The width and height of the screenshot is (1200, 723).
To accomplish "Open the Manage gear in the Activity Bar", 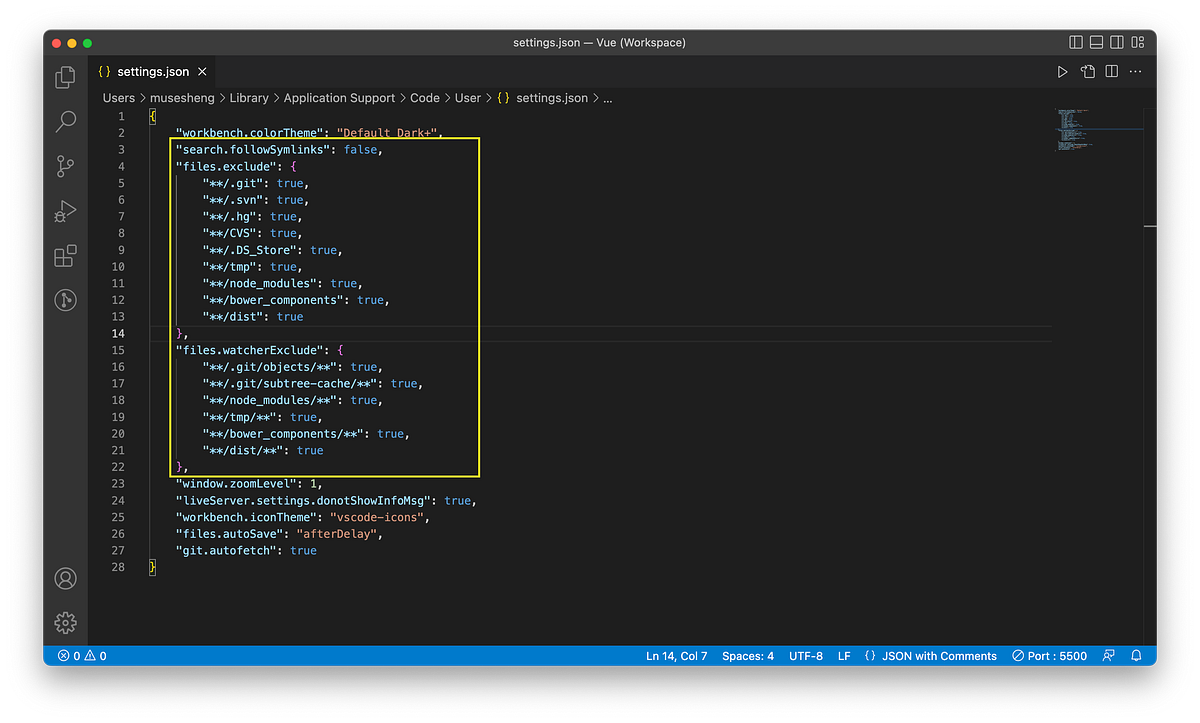I will [x=65, y=622].
